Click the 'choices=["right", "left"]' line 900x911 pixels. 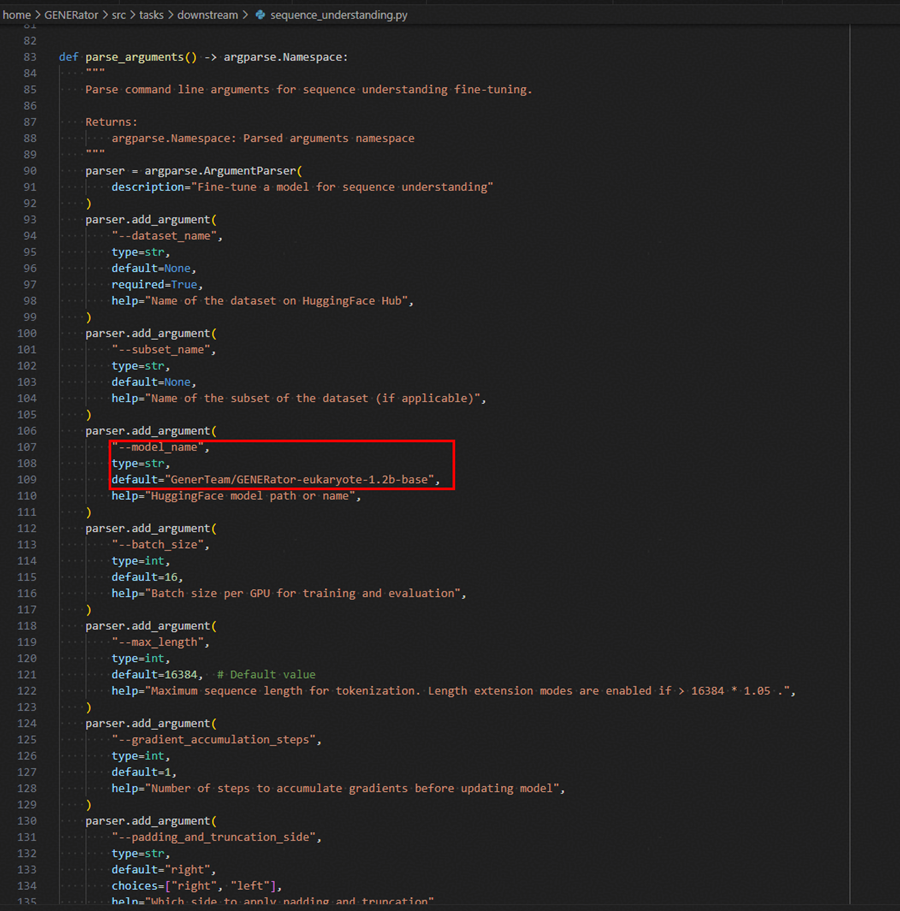[196, 887]
